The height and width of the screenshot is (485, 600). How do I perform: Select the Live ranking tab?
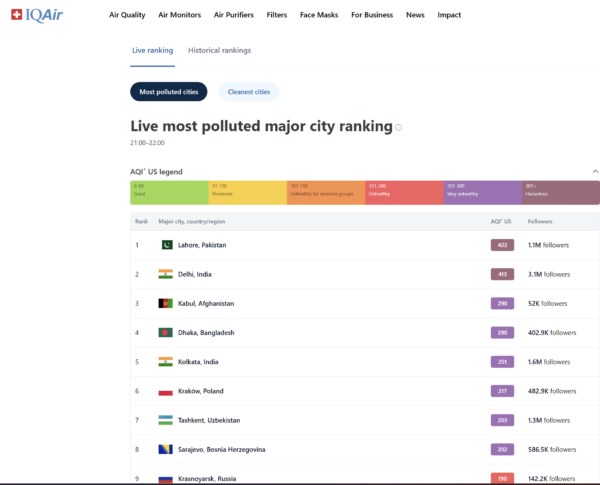coord(152,50)
